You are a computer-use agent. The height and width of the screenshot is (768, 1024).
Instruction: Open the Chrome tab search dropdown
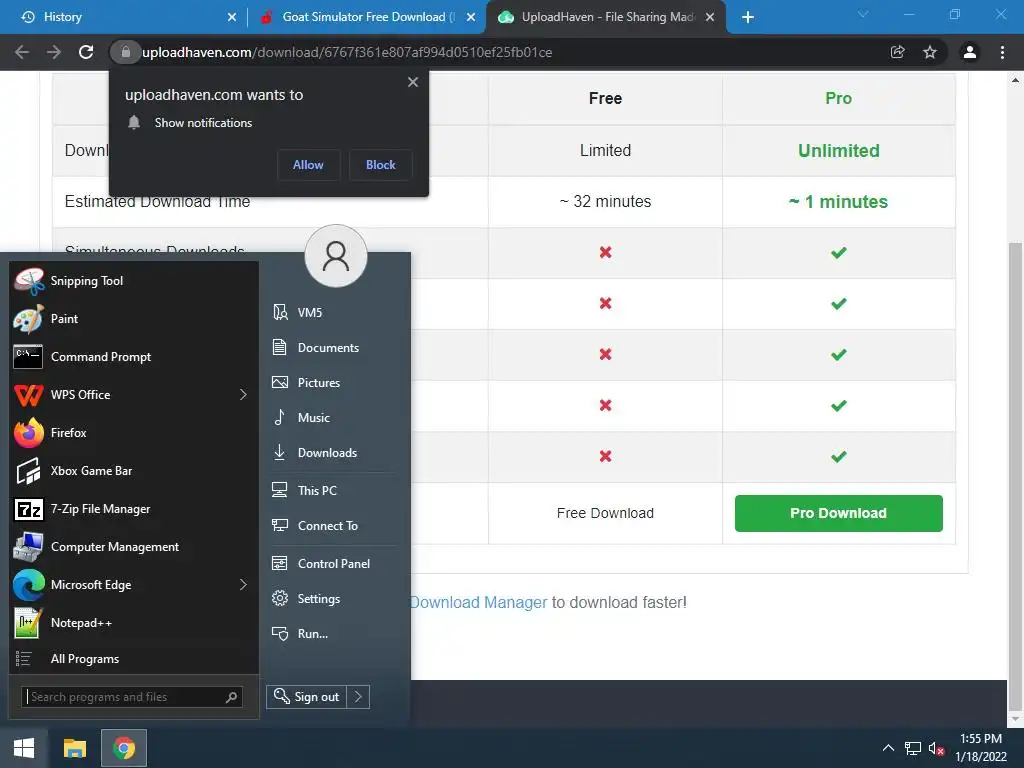863,14
